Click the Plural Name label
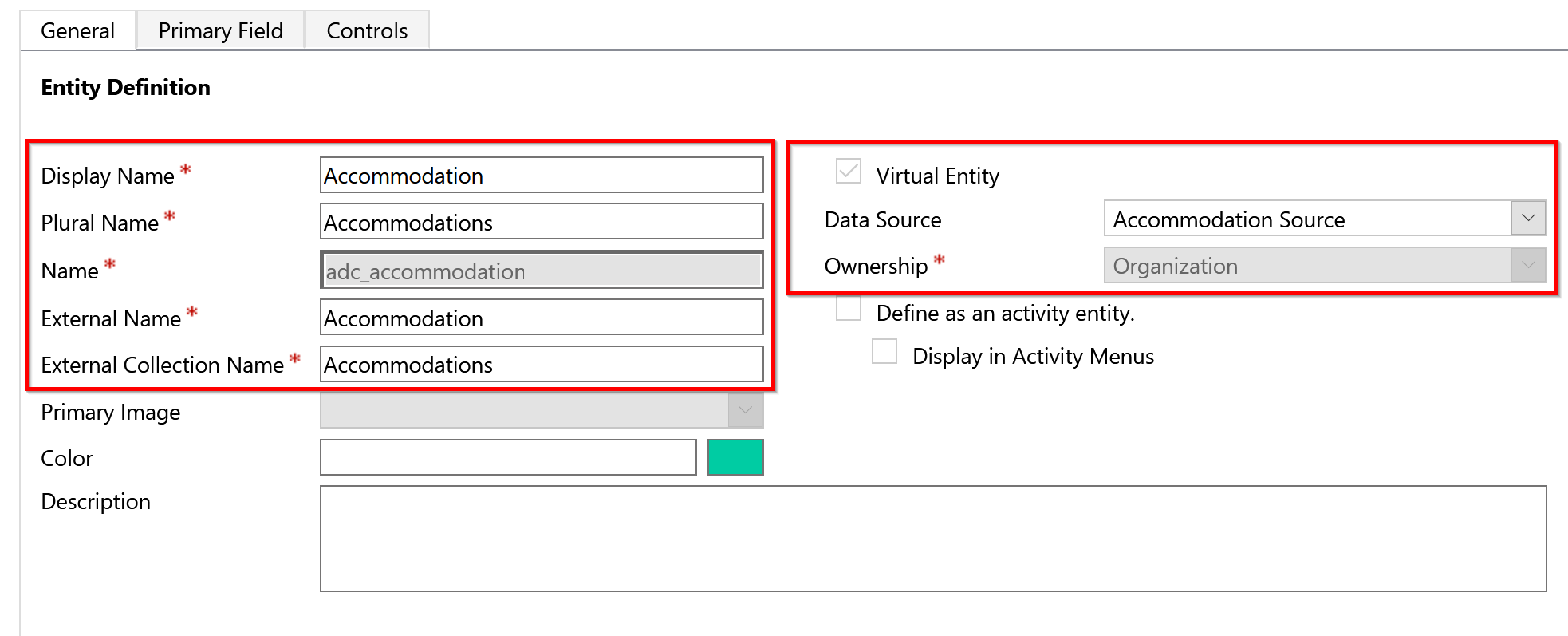The width and height of the screenshot is (1568, 636). coord(100,223)
